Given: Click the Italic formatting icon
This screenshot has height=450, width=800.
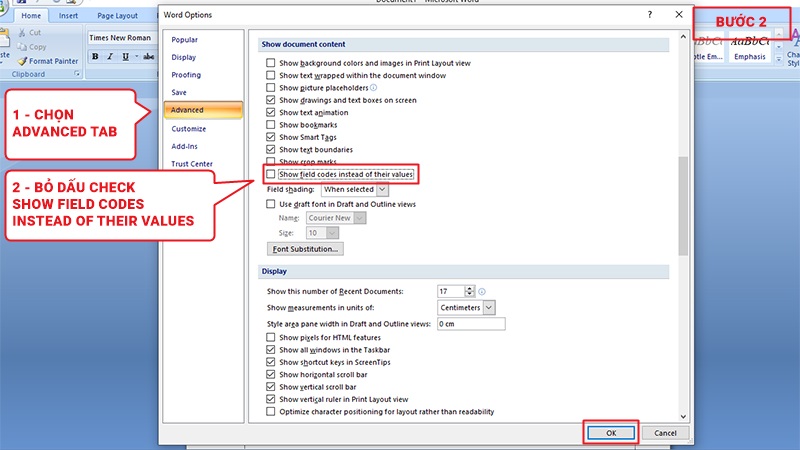Looking at the screenshot, I should pos(110,57).
